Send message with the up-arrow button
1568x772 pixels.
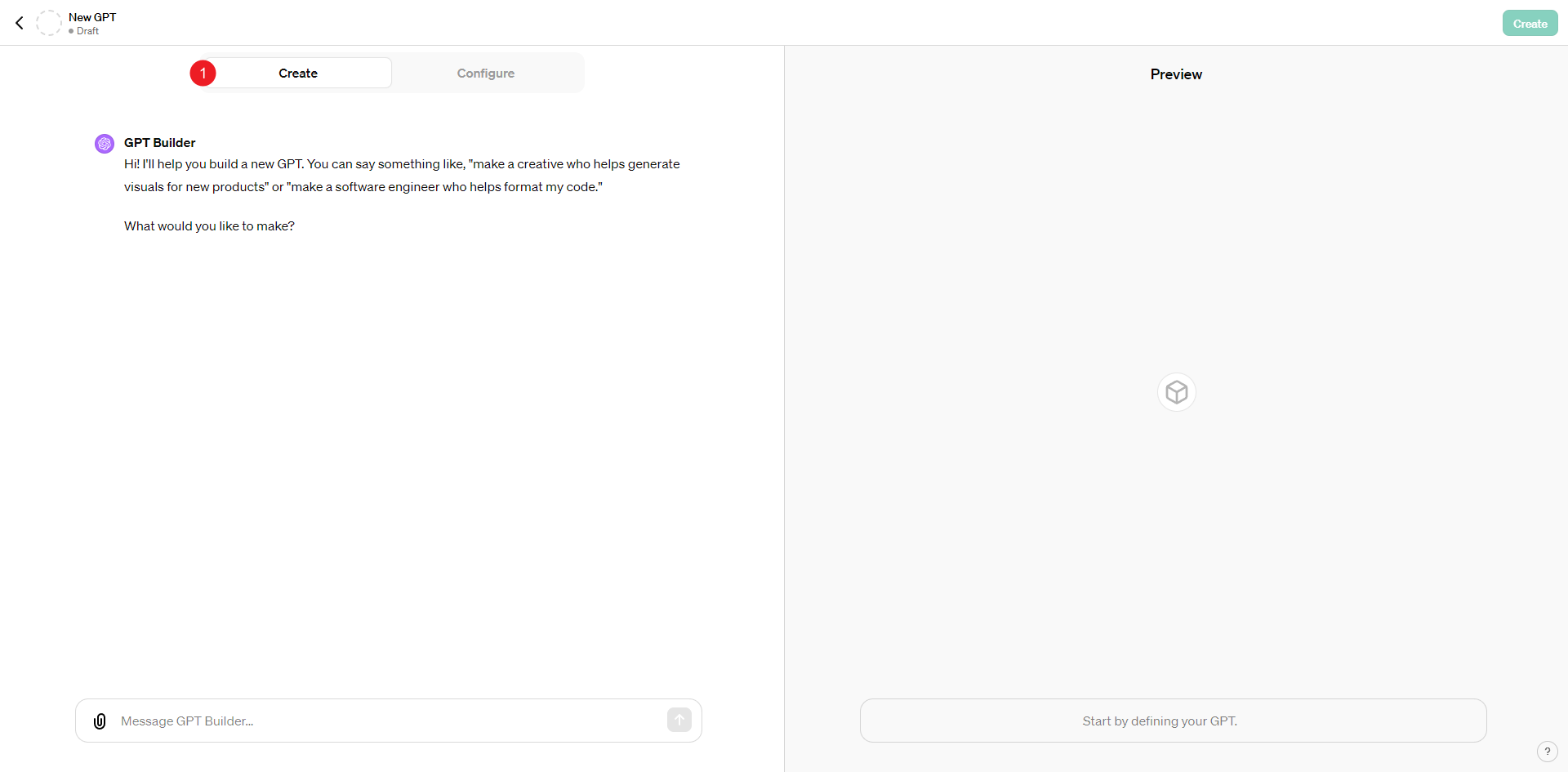click(679, 720)
